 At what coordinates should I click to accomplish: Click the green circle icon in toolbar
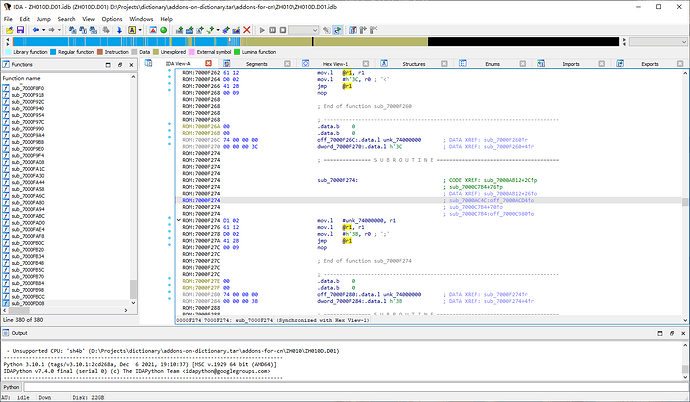163,30
